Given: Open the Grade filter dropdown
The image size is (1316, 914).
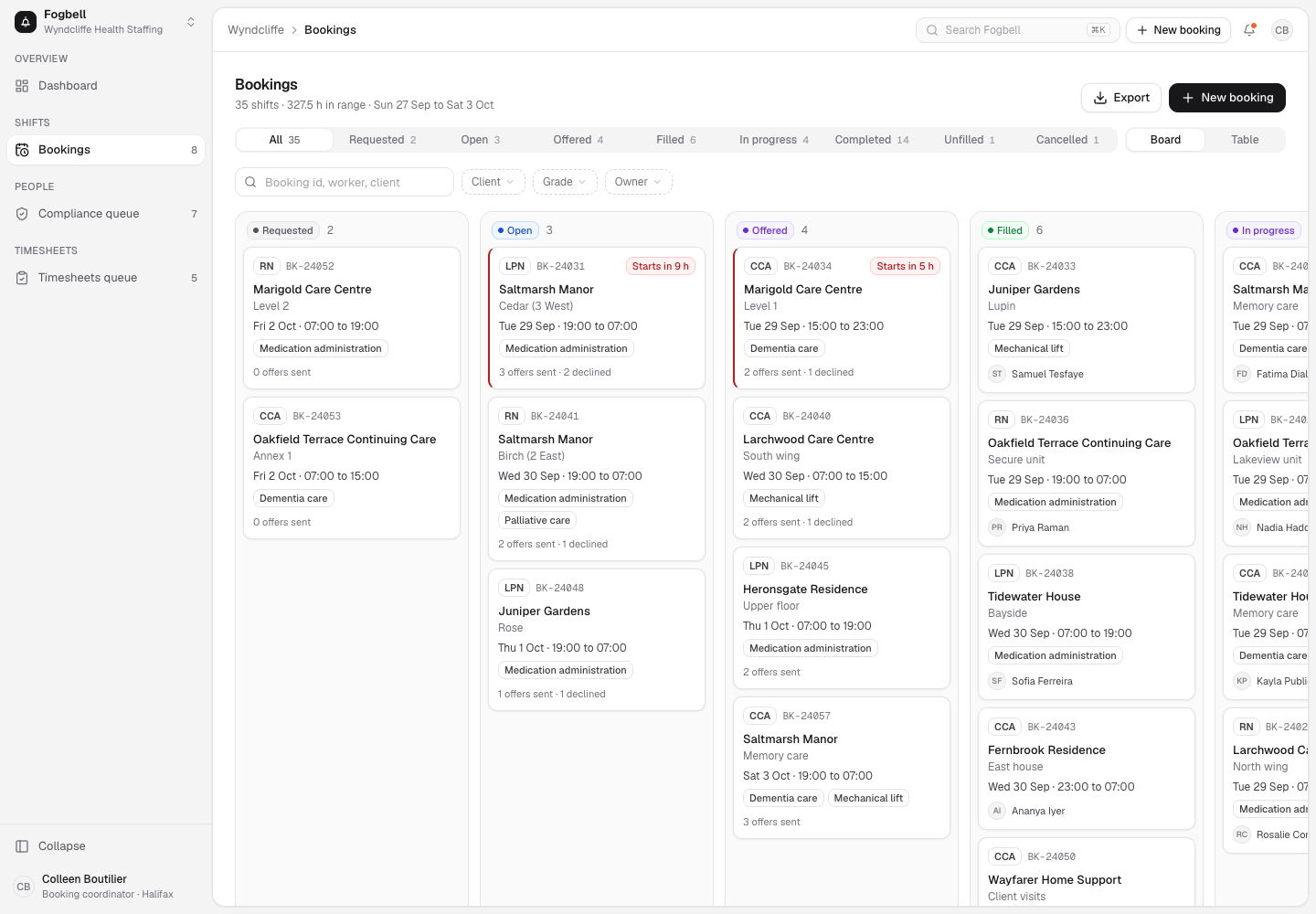Looking at the screenshot, I should tap(565, 182).
